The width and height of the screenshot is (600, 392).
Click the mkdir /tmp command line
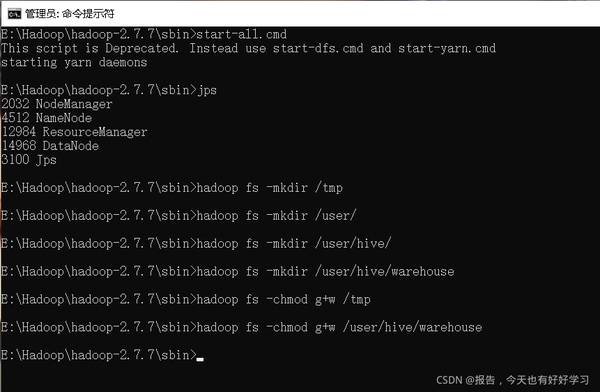171,188
